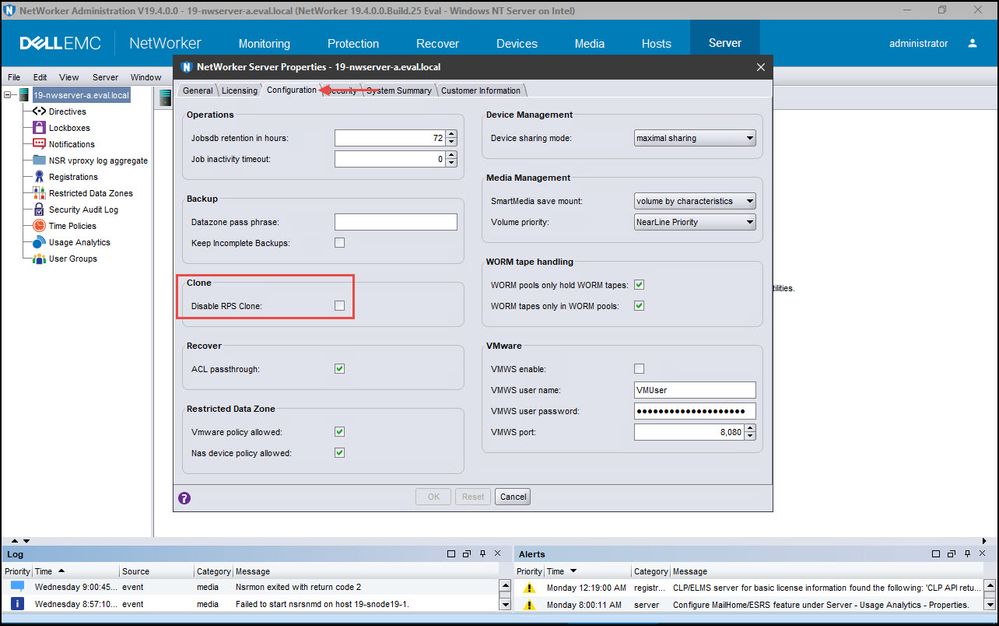
Task: Click the Datazone pass phrase field
Action: (396, 222)
